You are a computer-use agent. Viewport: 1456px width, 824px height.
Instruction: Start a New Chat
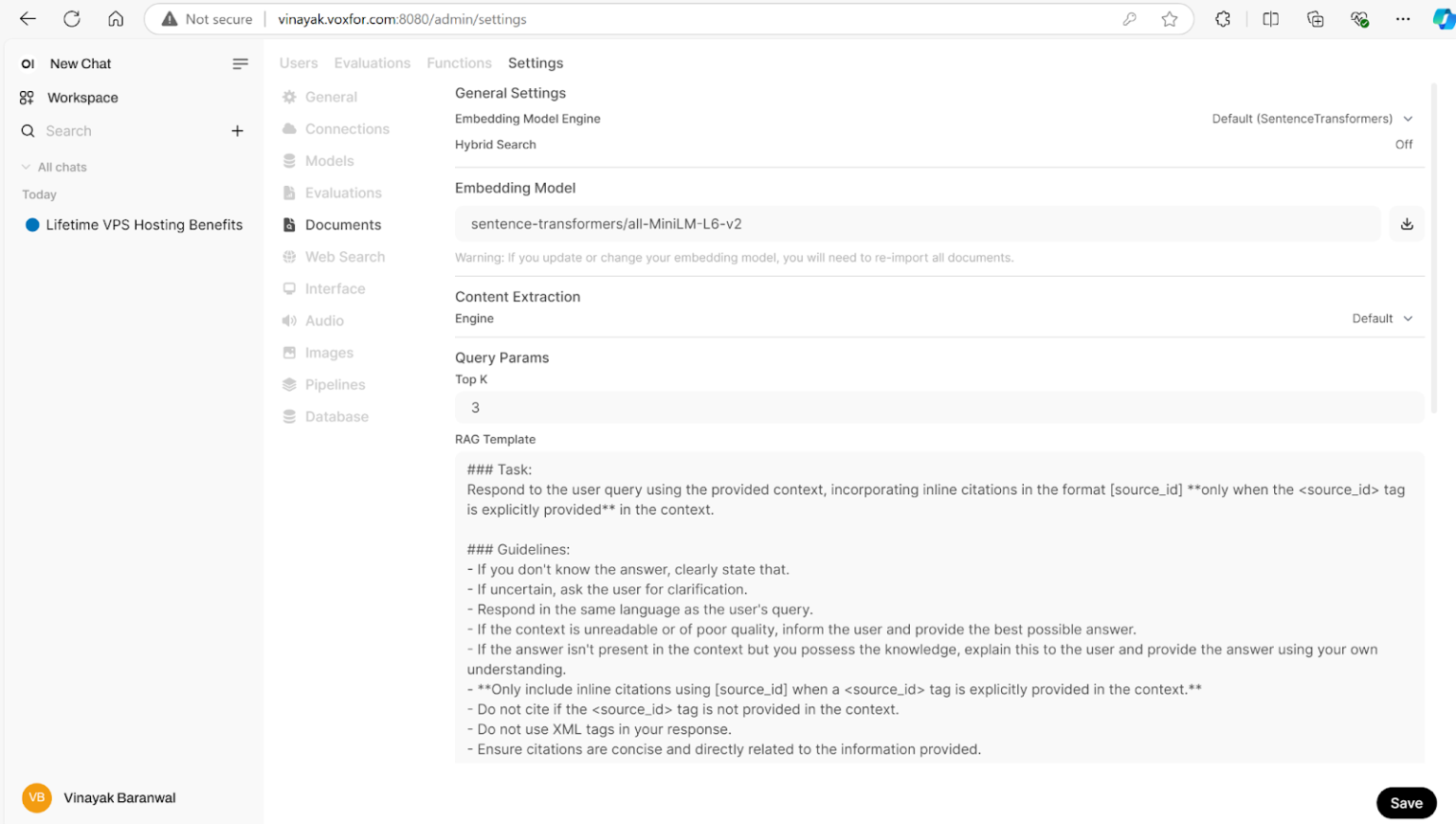click(x=80, y=64)
